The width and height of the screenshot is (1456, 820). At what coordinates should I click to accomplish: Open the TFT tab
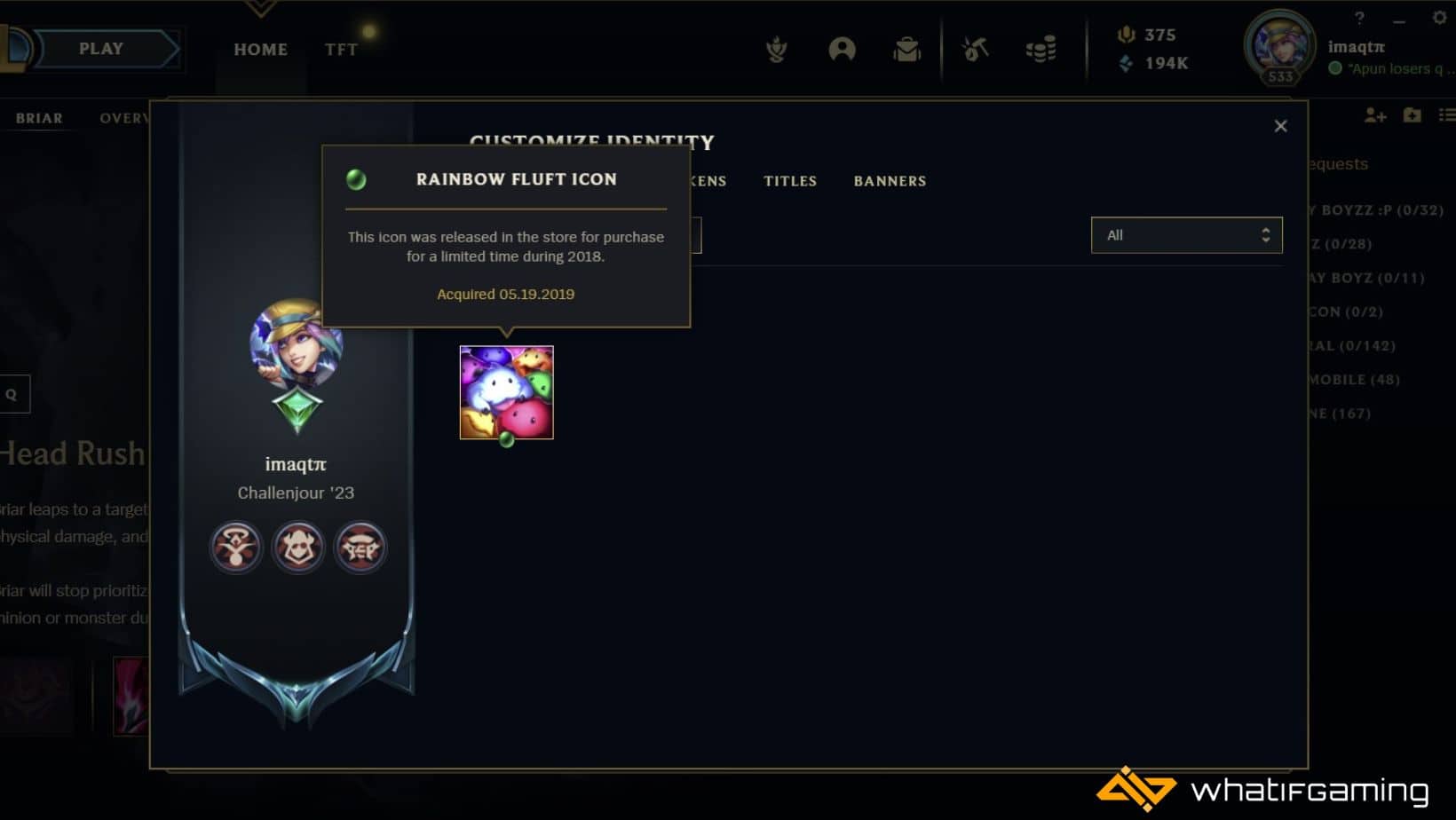click(341, 50)
